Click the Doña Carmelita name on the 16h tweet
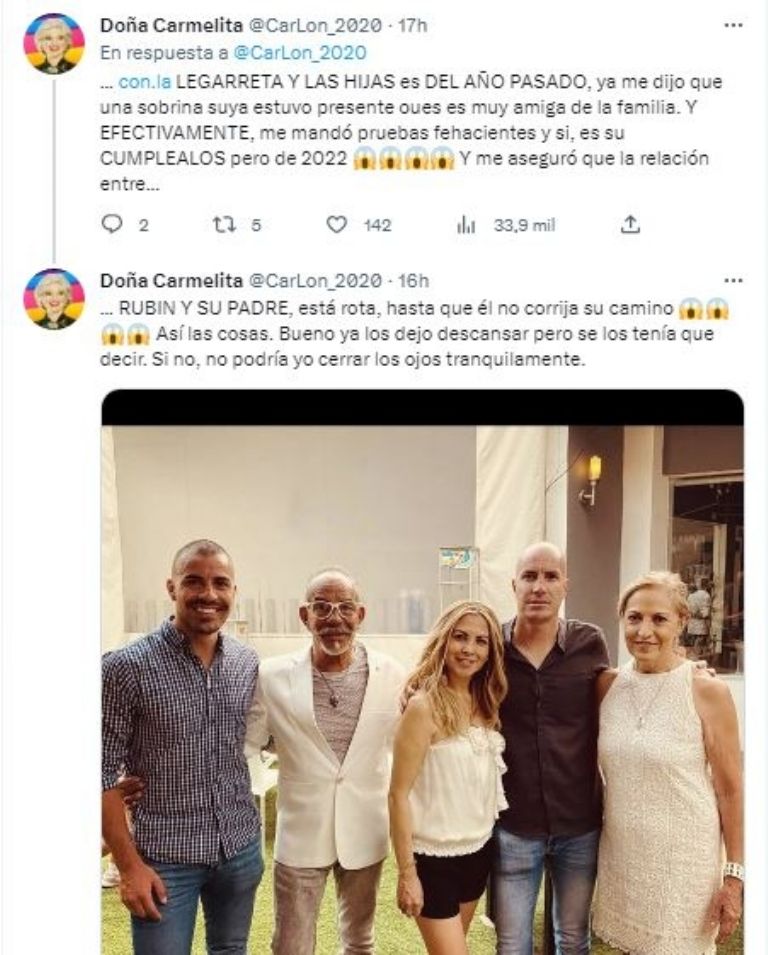768x955 pixels. click(170, 280)
